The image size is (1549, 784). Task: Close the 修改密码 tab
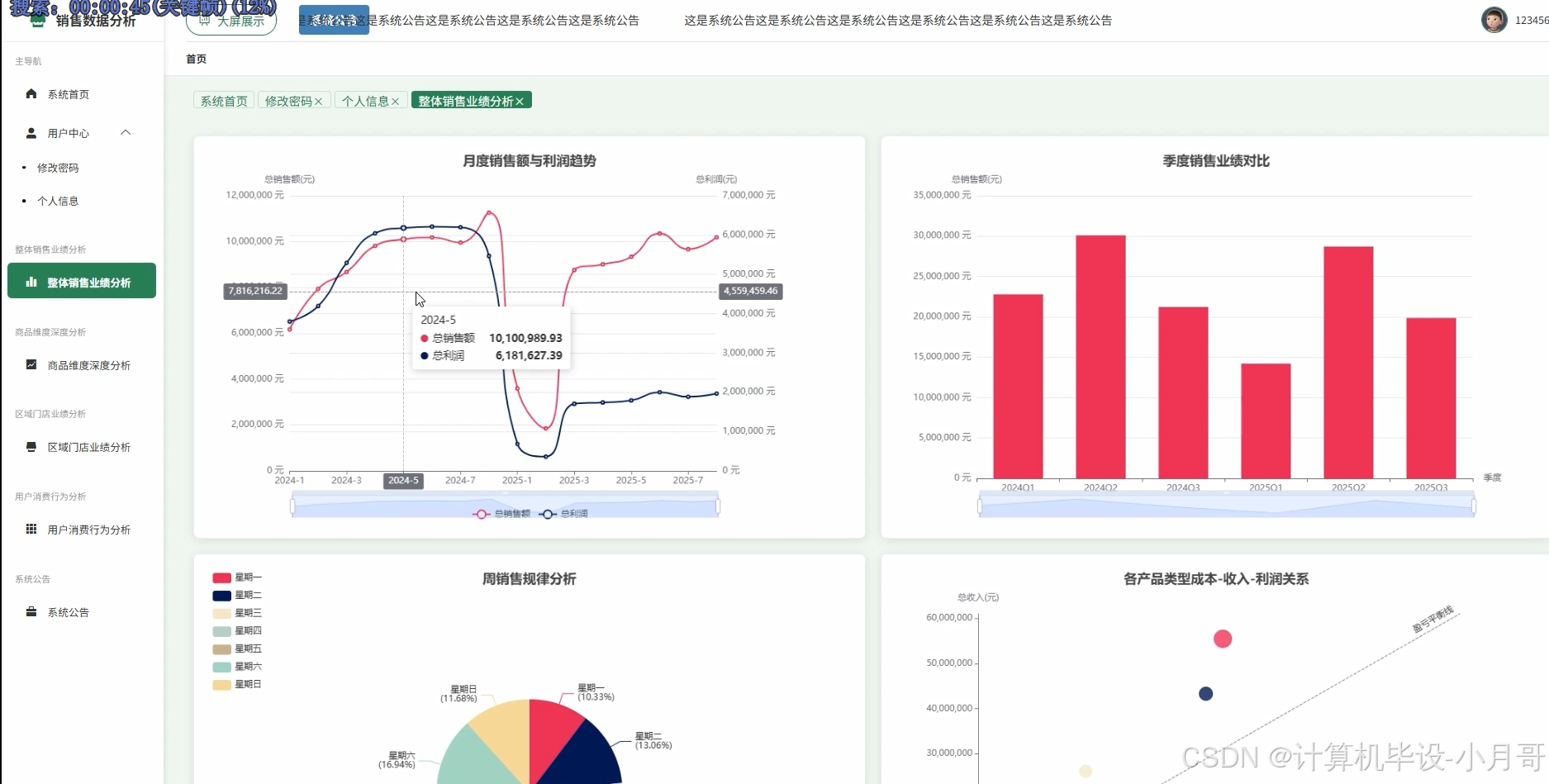[319, 102]
